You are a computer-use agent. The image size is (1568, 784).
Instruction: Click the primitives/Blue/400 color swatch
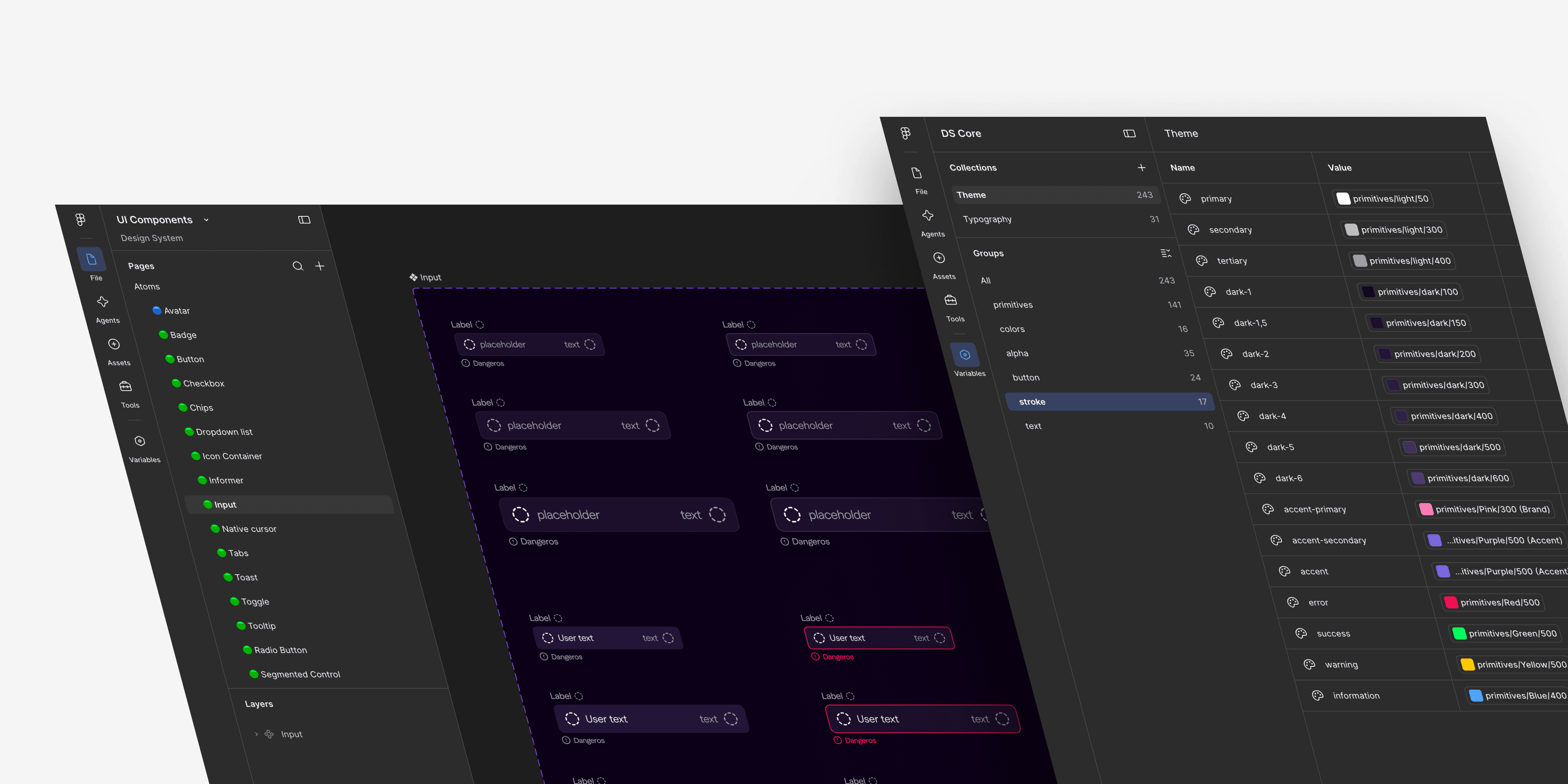click(1475, 695)
